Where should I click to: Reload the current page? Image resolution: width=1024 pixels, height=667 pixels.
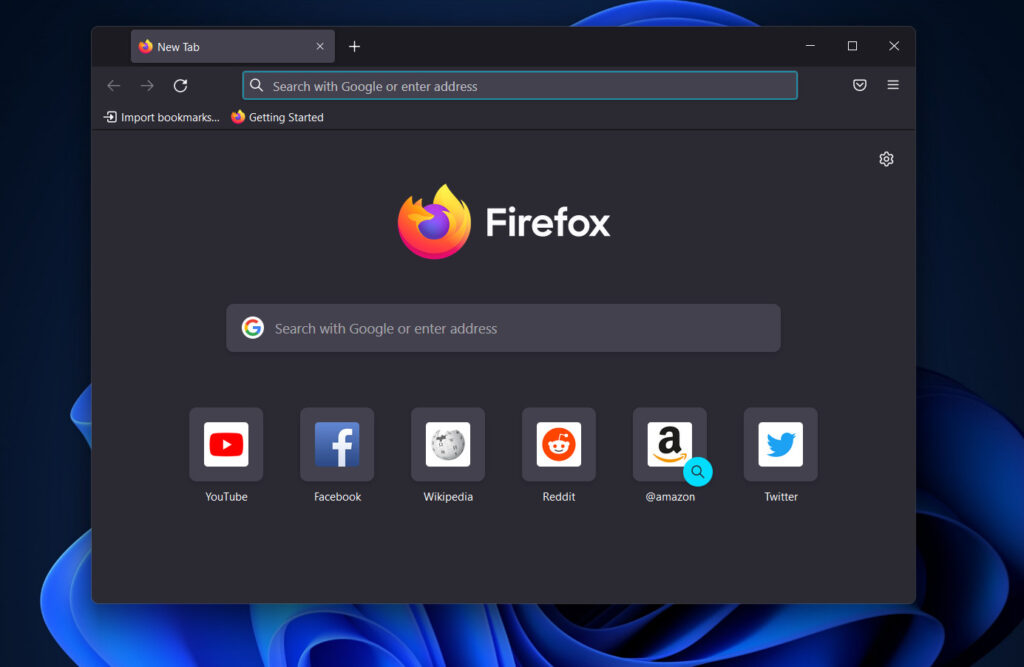[181, 86]
